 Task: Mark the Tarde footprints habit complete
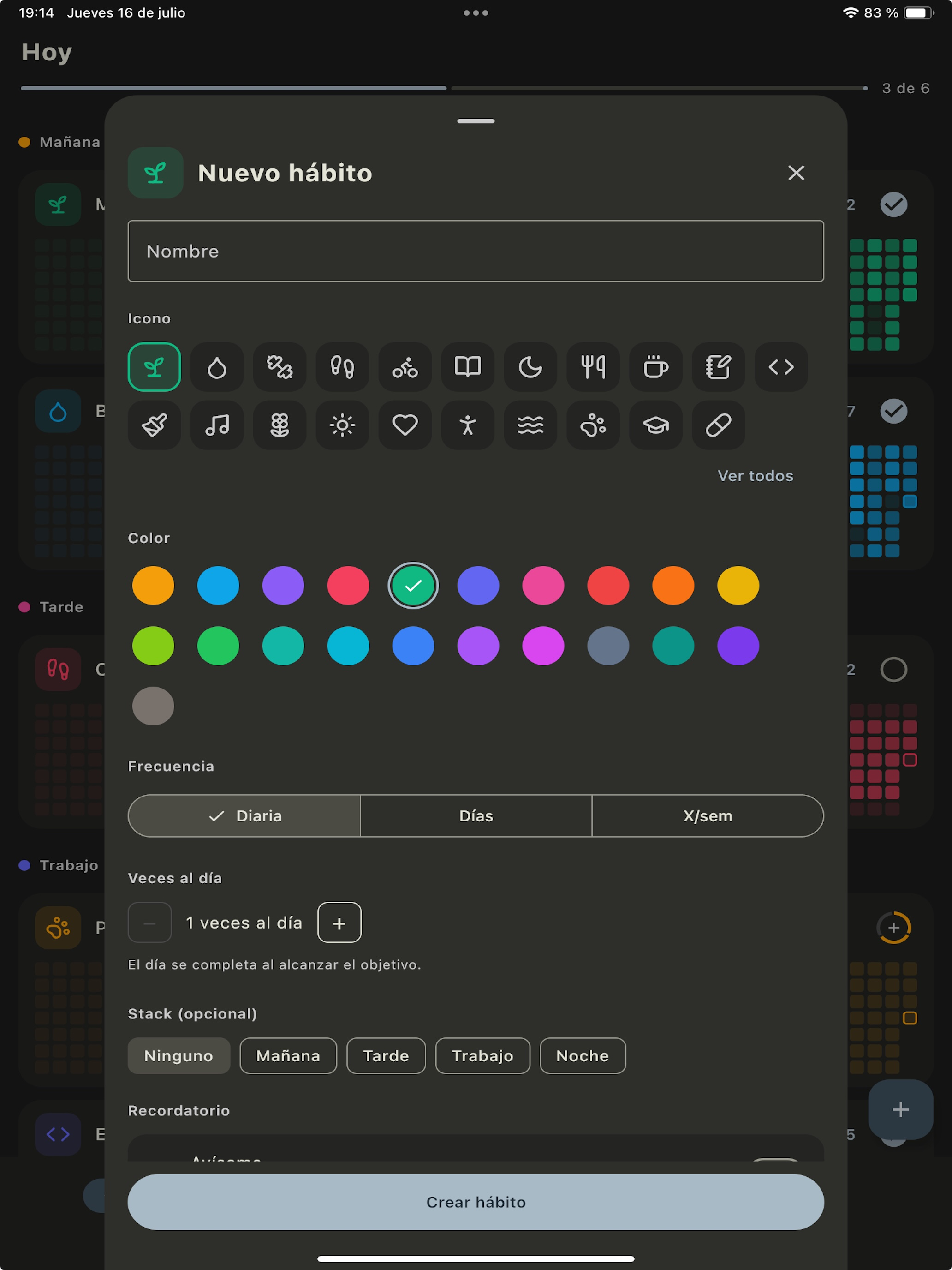(x=893, y=670)
